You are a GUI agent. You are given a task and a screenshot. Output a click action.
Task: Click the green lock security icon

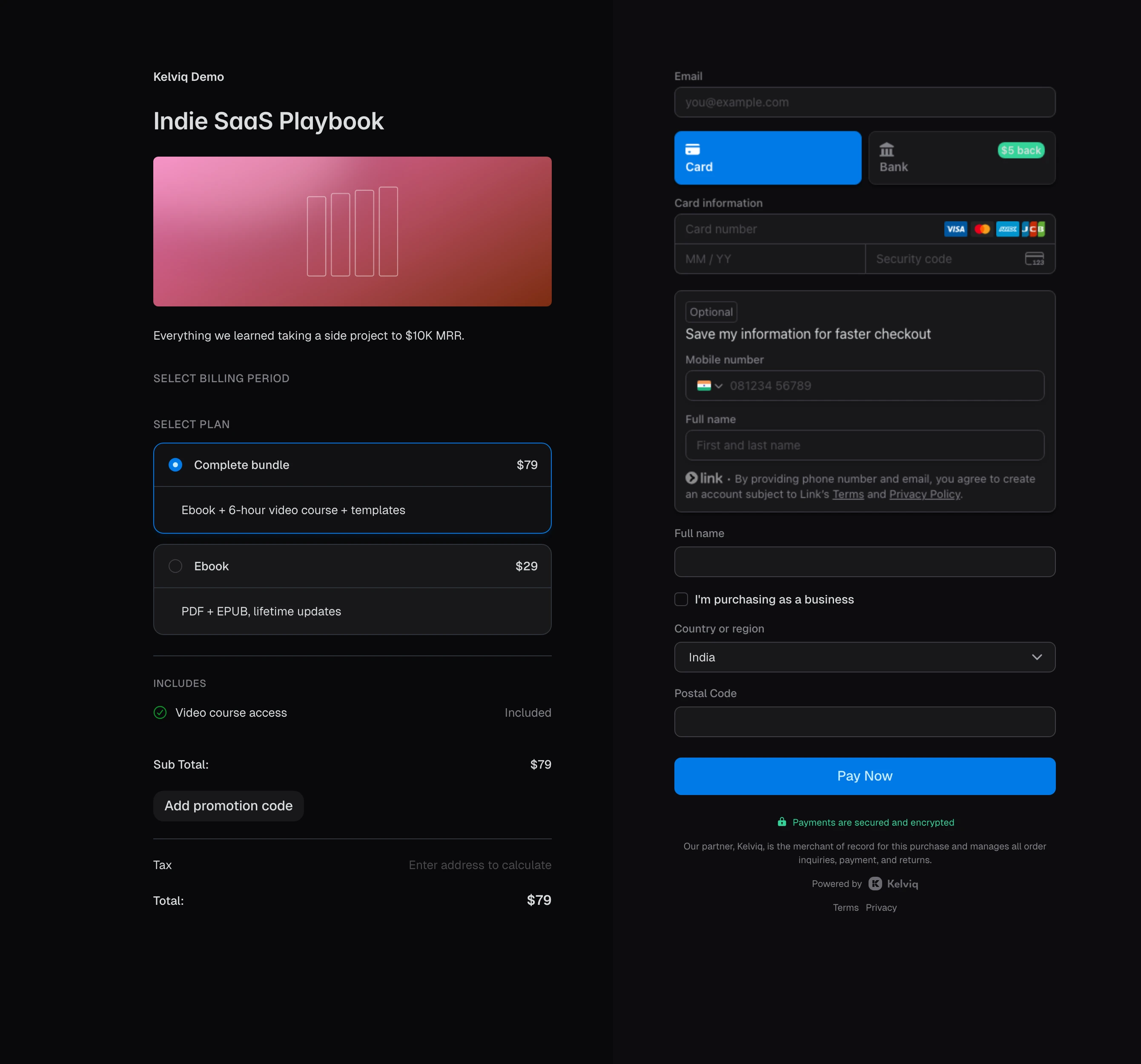click(x=782, y=822)
